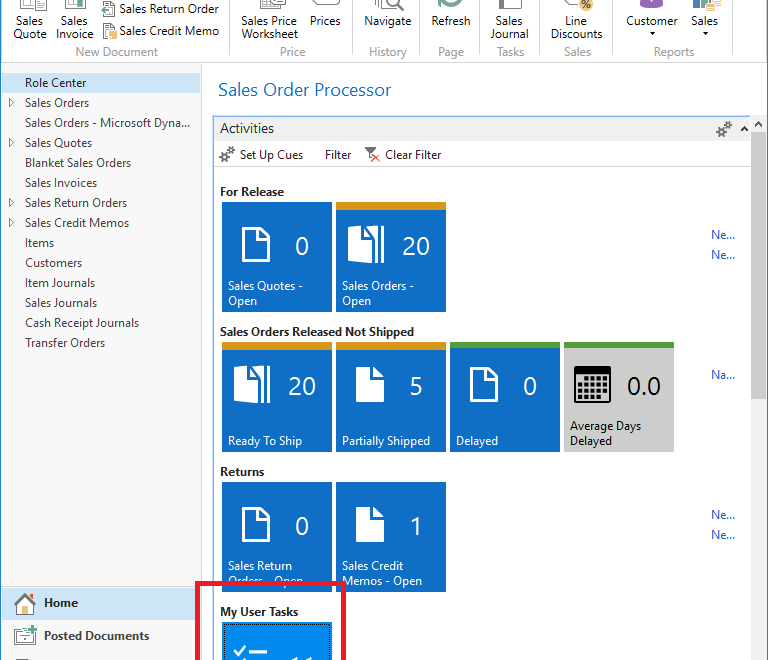
Task: Open the Ready To Ship cue tile
Action: 277,397
